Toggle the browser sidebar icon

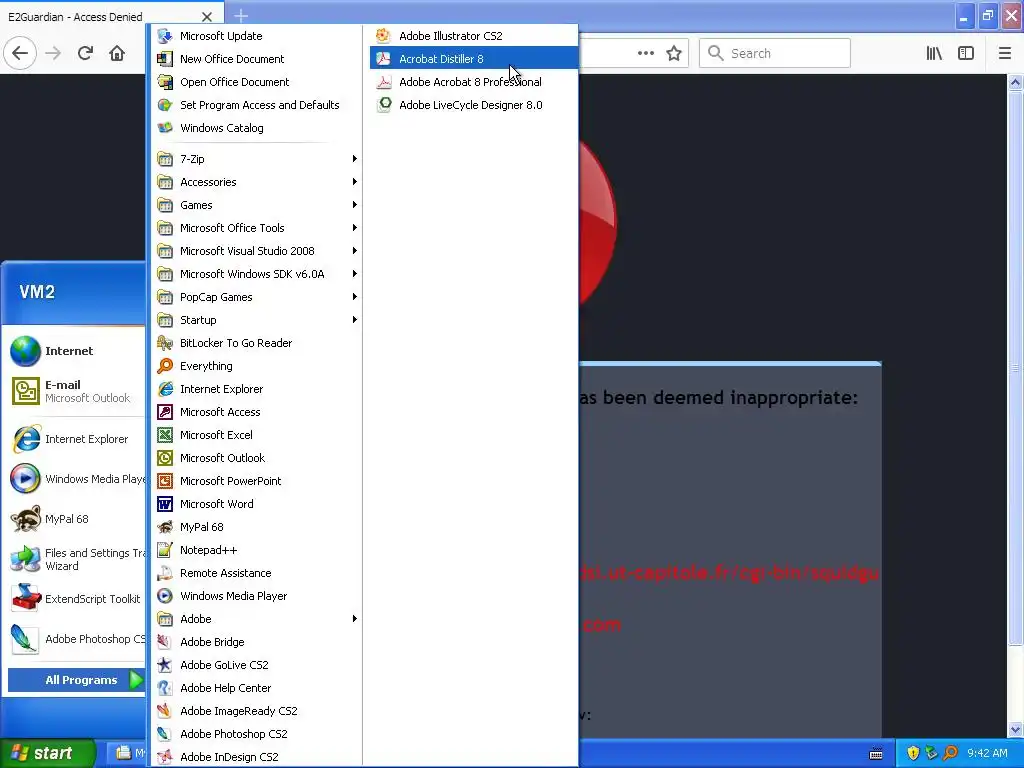pos(966,53)
